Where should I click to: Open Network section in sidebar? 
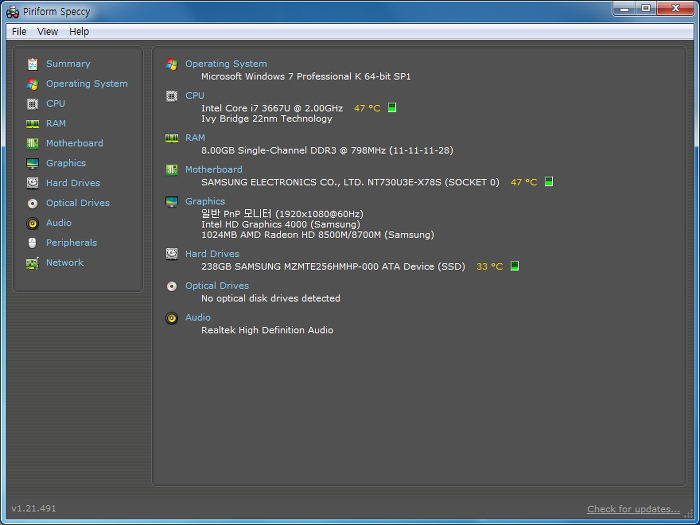65,263
